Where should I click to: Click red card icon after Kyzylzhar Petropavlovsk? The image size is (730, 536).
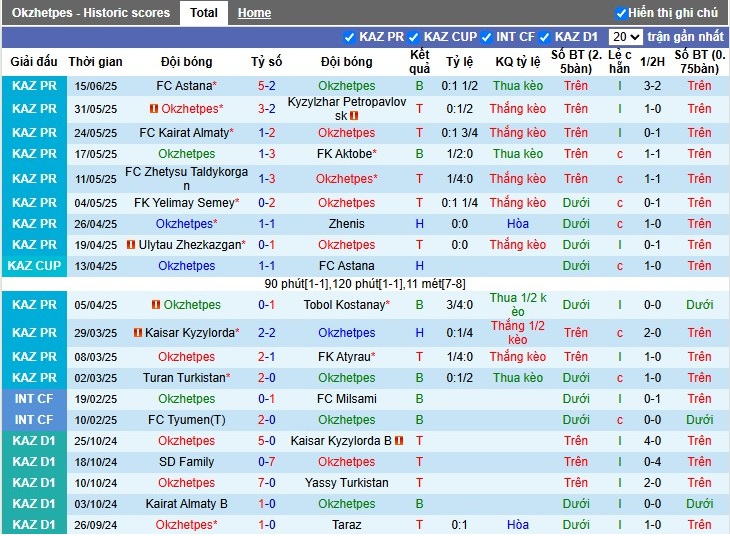coord(354,115)
